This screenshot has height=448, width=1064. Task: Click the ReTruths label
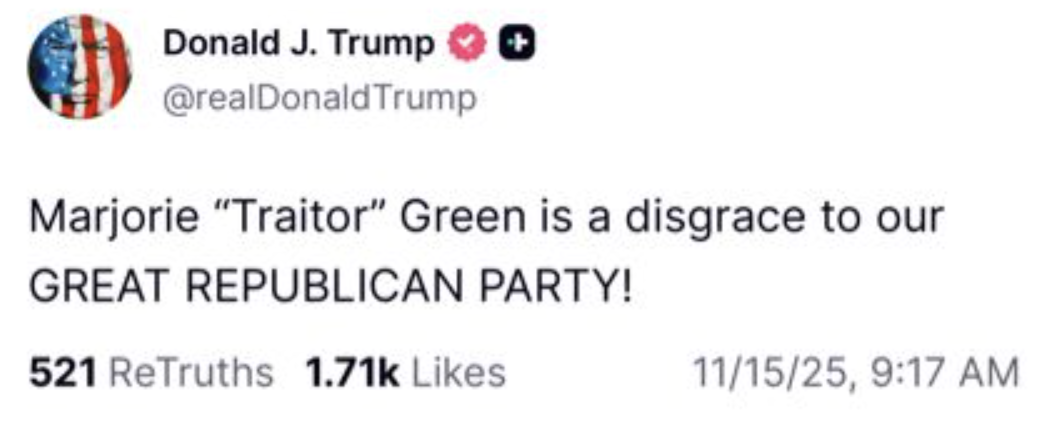[191, 373]
